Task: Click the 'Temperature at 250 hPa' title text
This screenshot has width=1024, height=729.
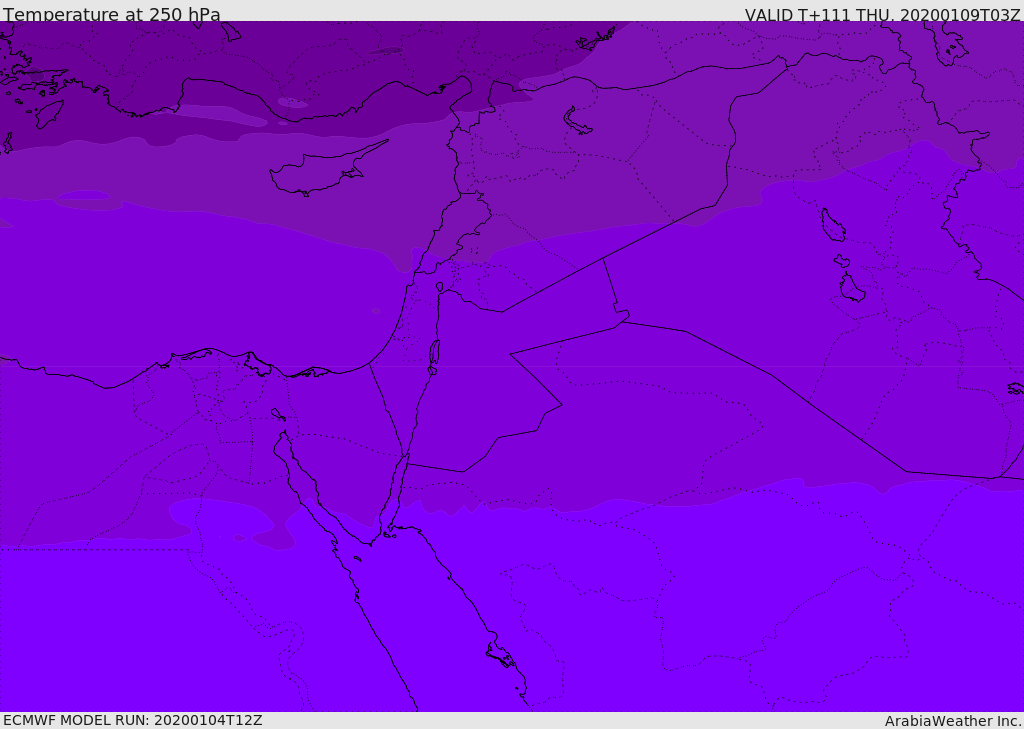Action: [112, 14]
